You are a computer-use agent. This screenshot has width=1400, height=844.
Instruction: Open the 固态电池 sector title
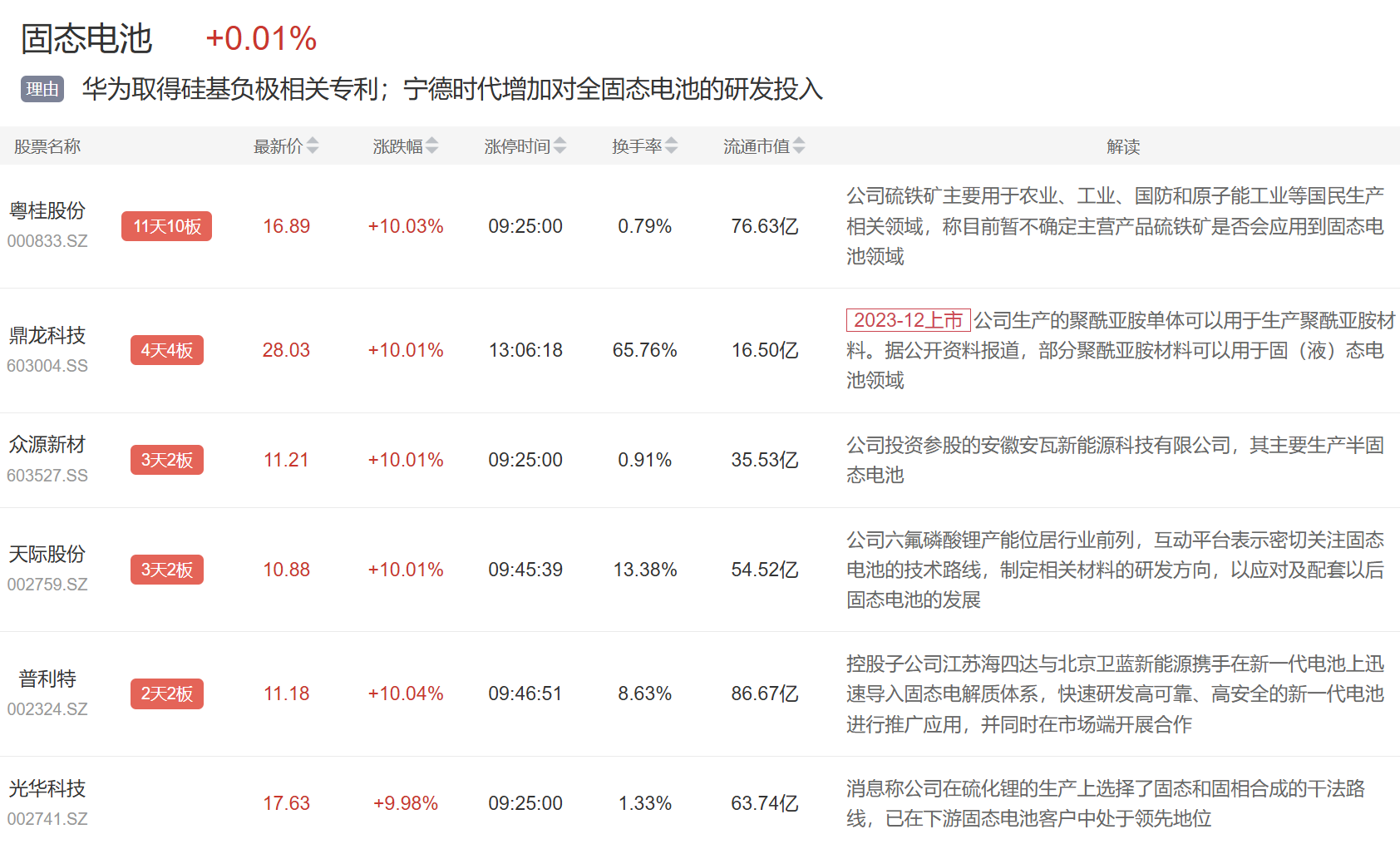pos(86,39)
